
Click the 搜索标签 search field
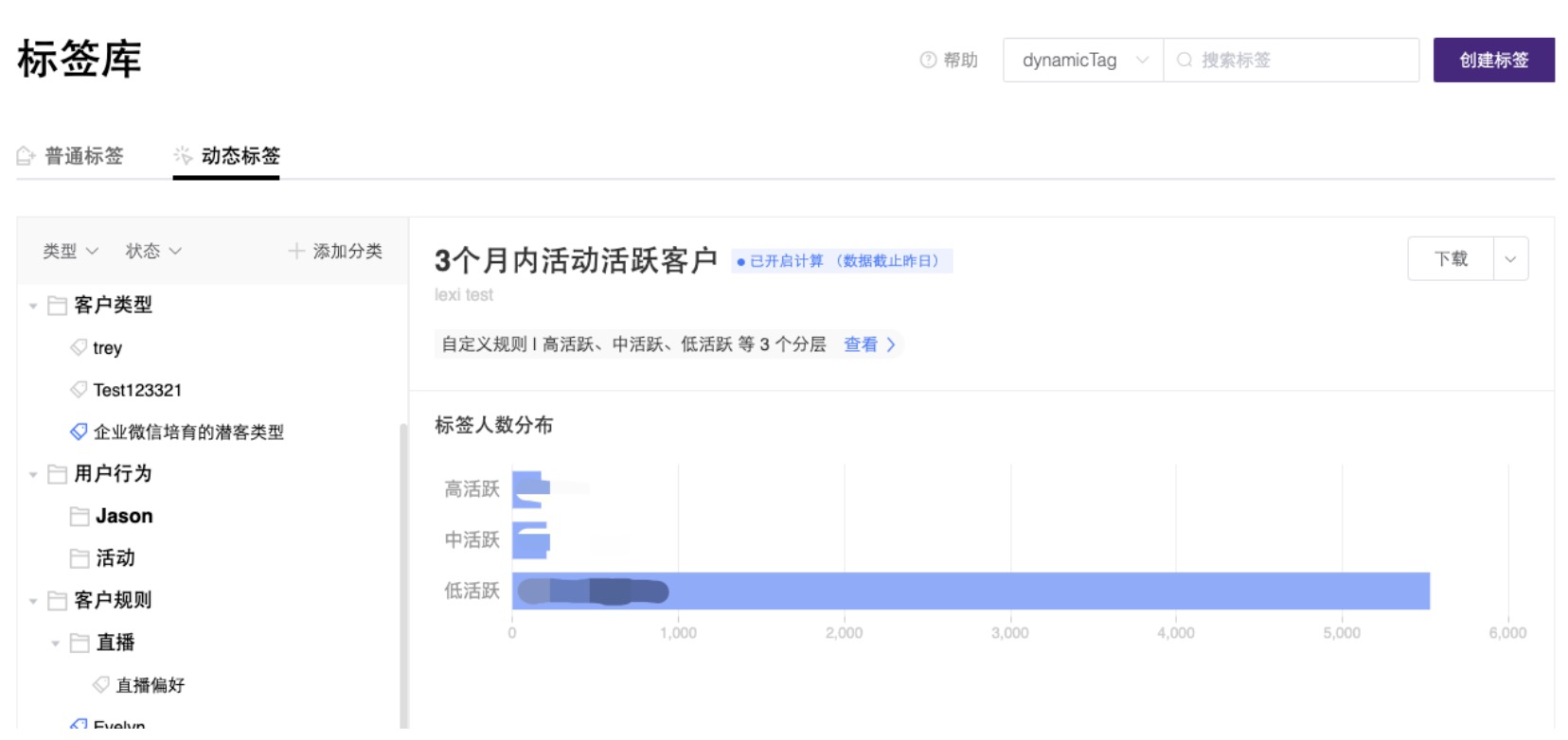pyautogui.click(x=1302, y=60)
